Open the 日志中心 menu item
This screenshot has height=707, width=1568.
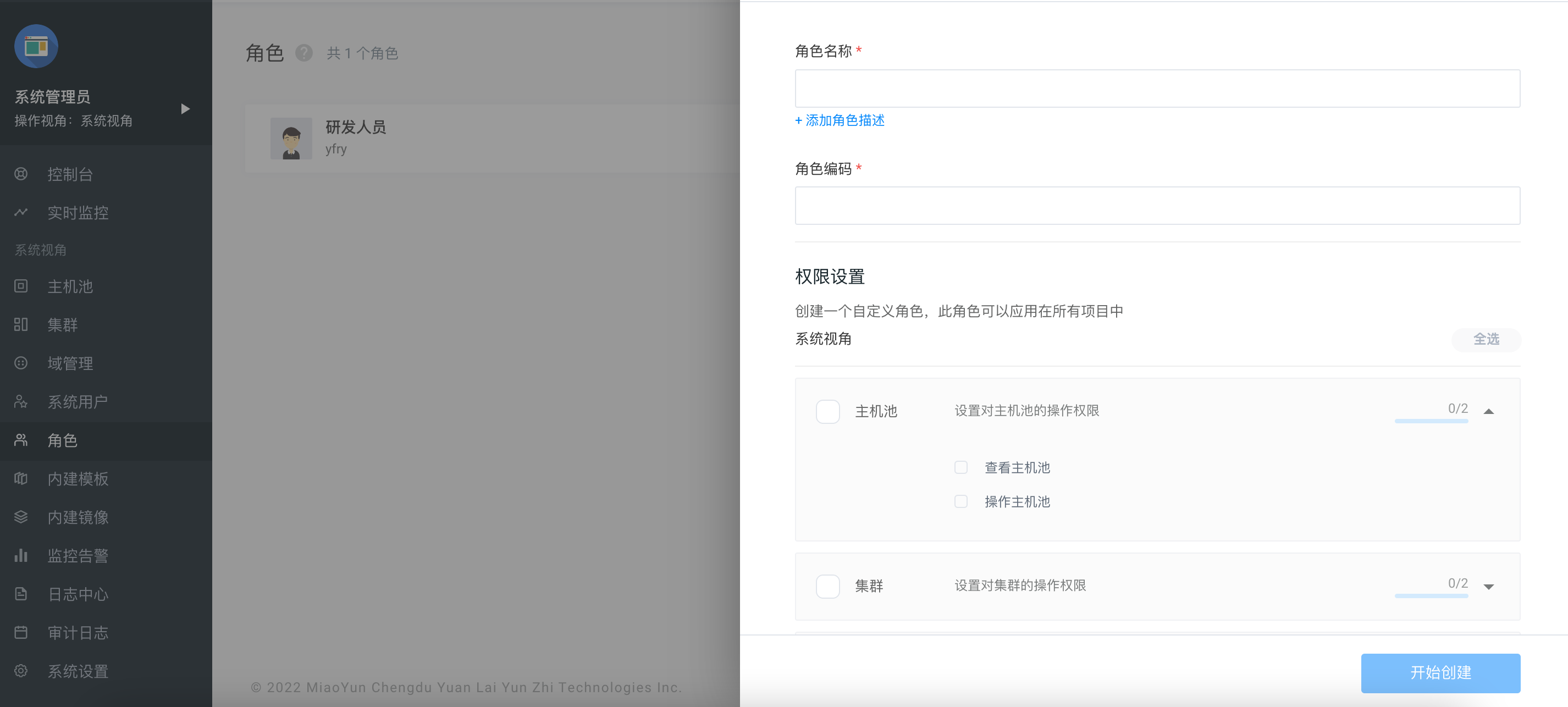coord(78,594)
